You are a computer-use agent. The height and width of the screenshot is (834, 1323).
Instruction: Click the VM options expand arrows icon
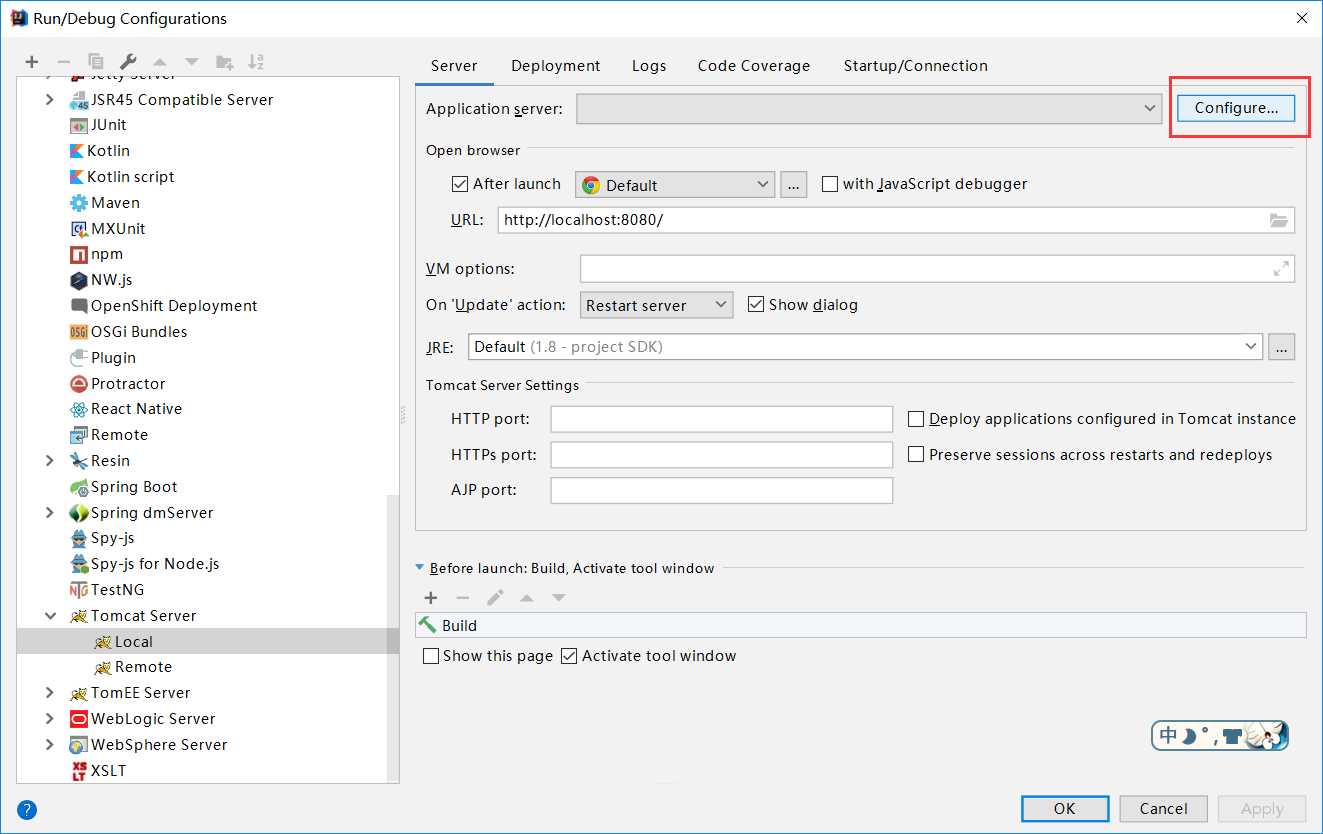tap(1281, 269)
